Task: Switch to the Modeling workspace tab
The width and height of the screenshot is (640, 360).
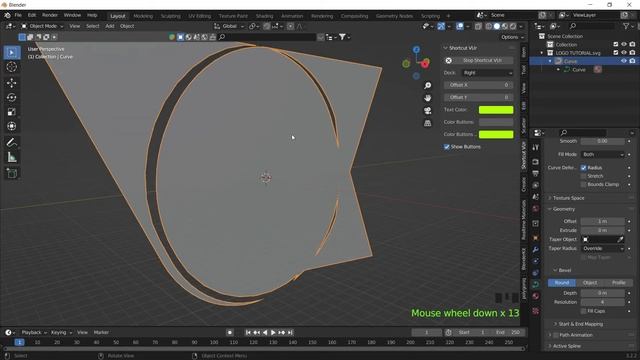Action: tap(143, 16)
